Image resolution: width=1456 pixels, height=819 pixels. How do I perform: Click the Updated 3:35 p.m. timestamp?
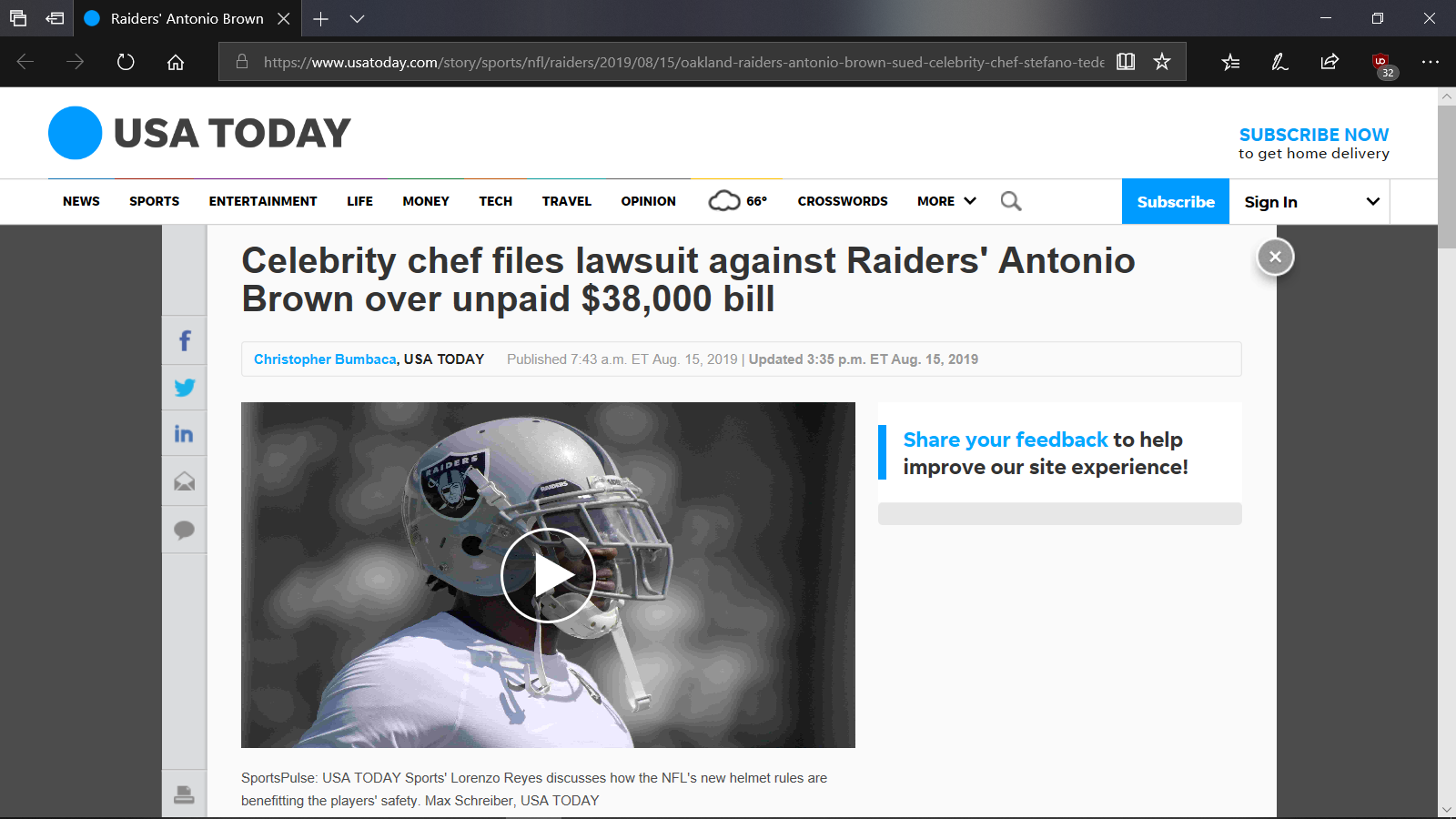(864, 359)
